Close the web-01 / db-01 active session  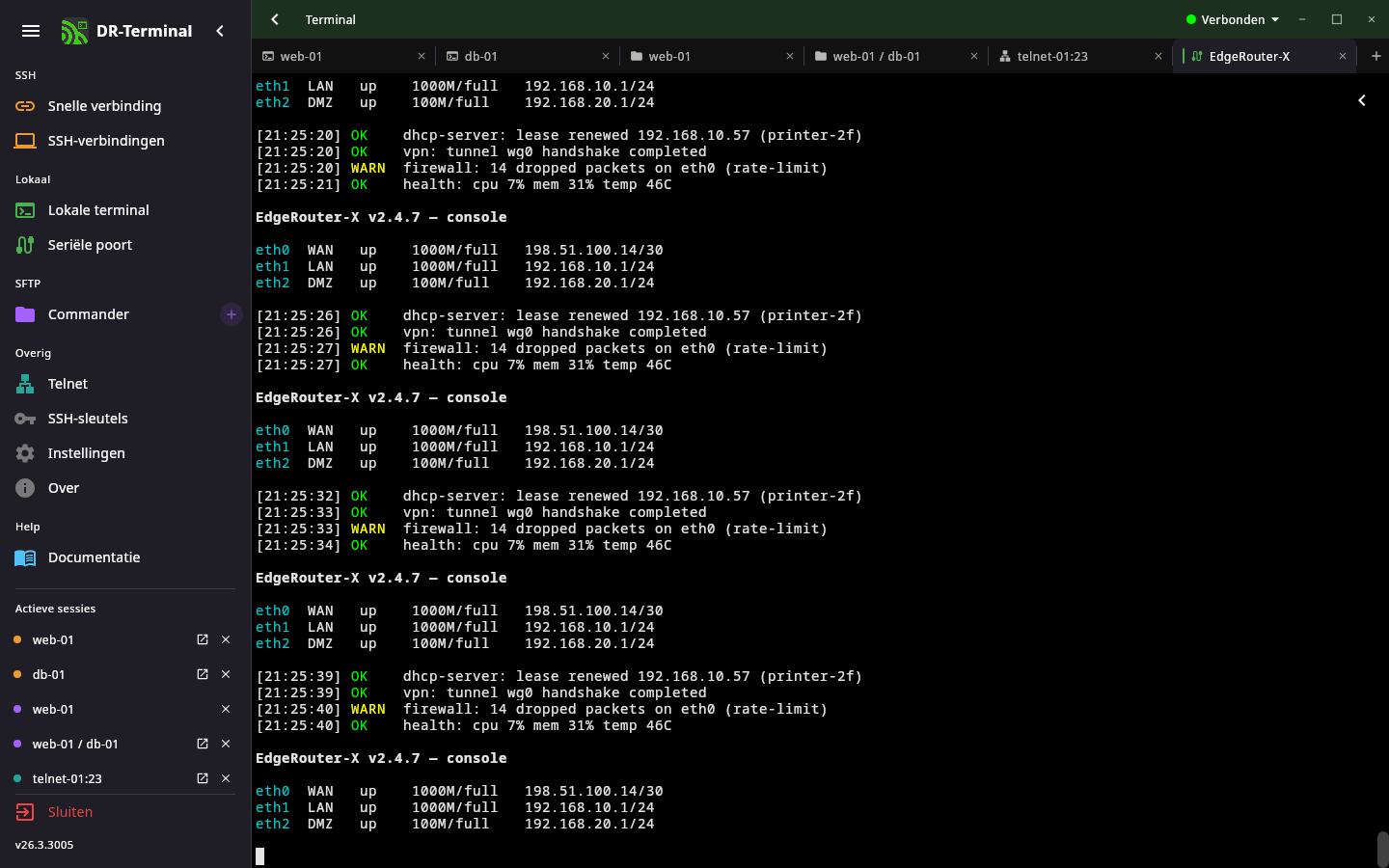coord(226,744)
